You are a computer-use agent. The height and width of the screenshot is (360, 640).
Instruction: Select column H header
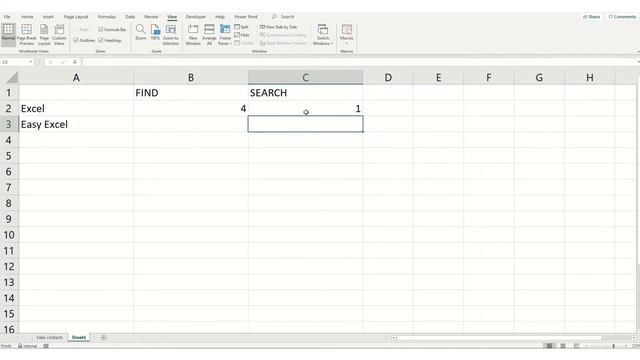(590, 78)
